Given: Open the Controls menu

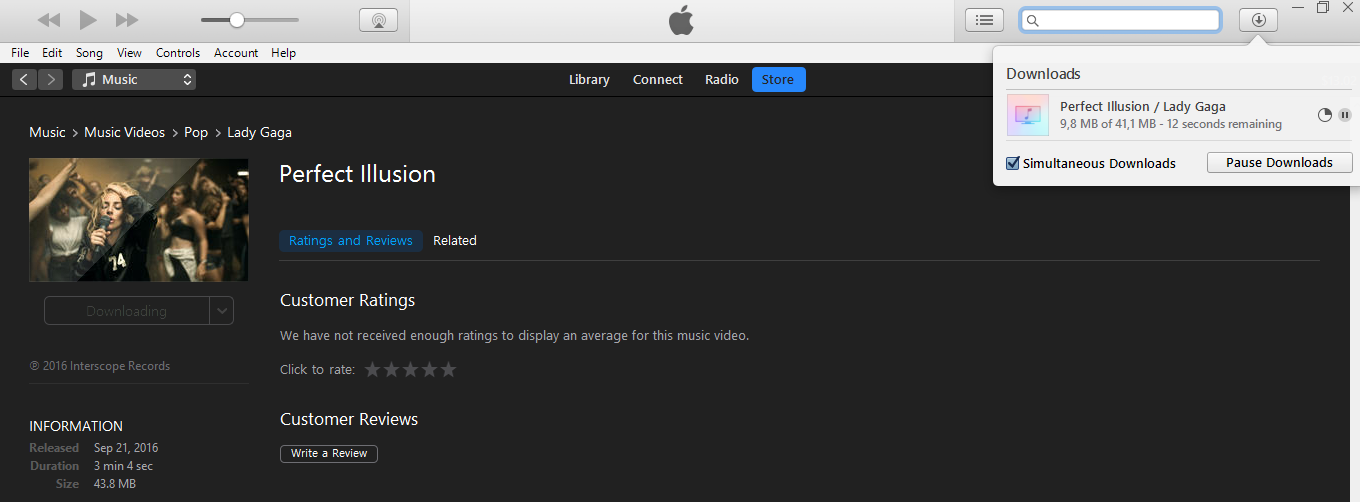Looking at the screenshot, I should click(x=178, y=53).
